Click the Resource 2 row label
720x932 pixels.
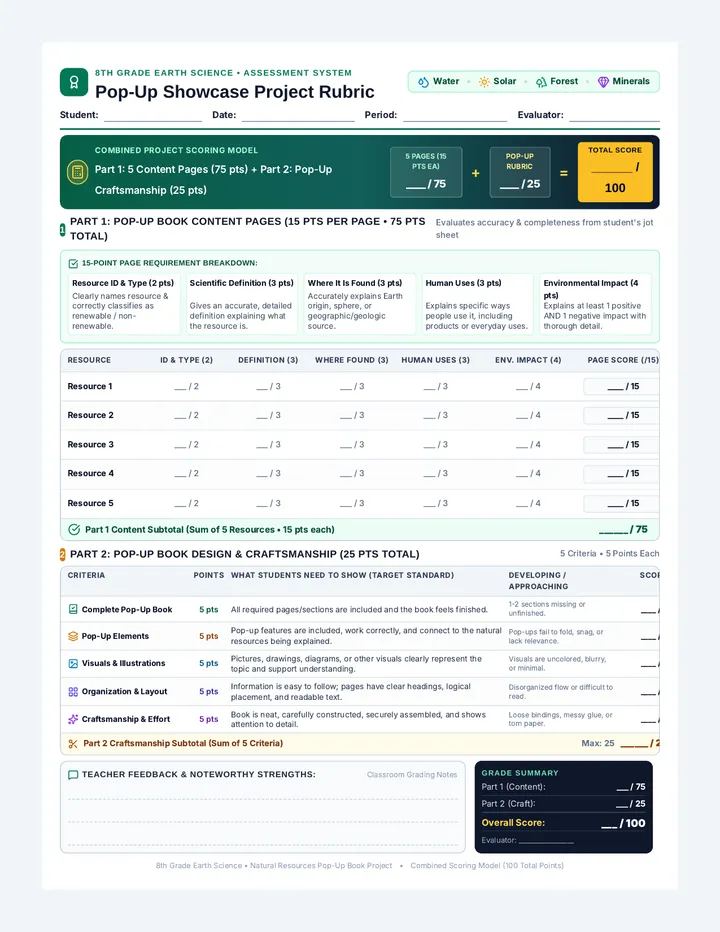coord(90,415)
